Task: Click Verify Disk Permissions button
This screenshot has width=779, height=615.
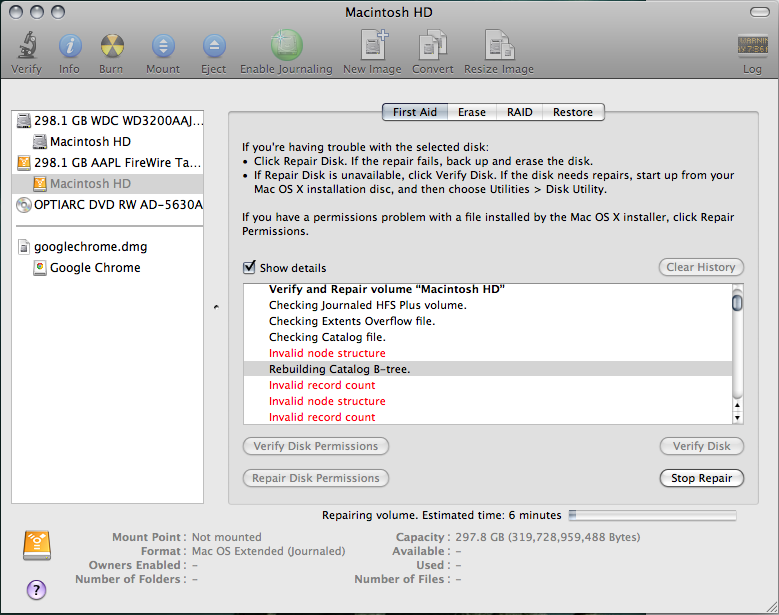Action: (x=316, y=446)
